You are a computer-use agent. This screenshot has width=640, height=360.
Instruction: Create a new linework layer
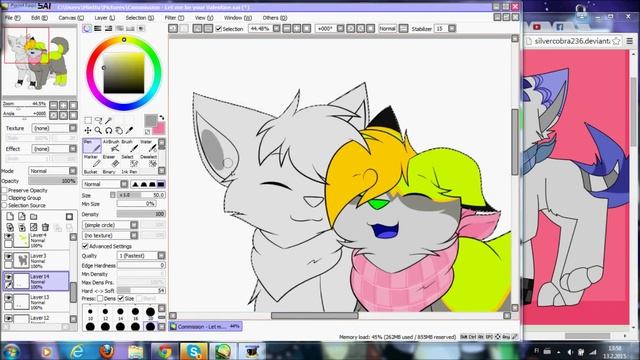[x=22, y=216]
